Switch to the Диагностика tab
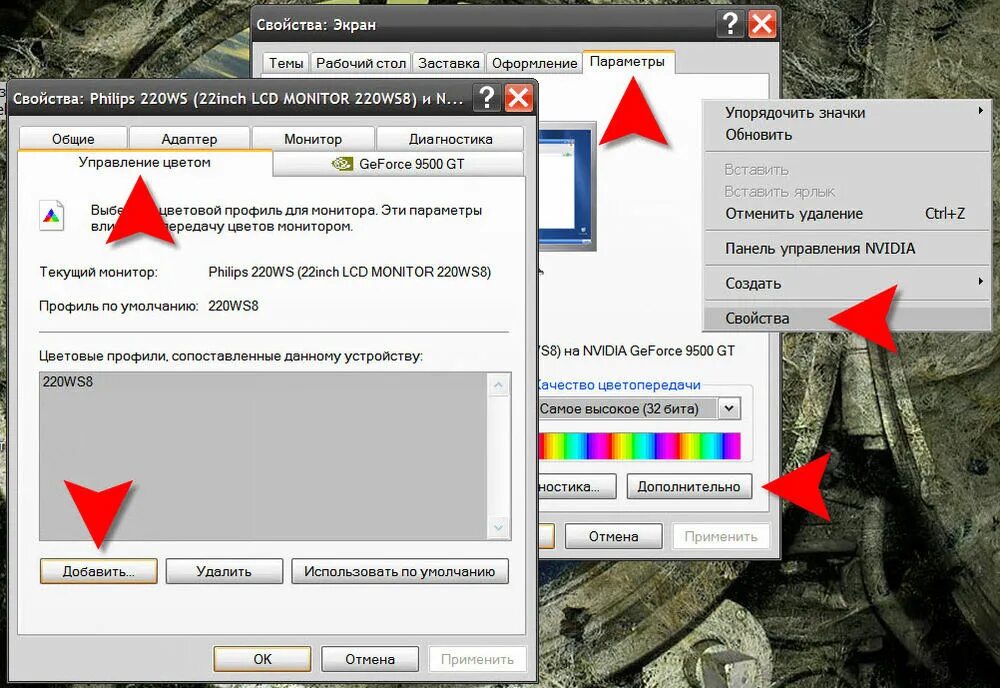Image resolution: width=1000 pixels, height=688 pixels. (450, 138)
